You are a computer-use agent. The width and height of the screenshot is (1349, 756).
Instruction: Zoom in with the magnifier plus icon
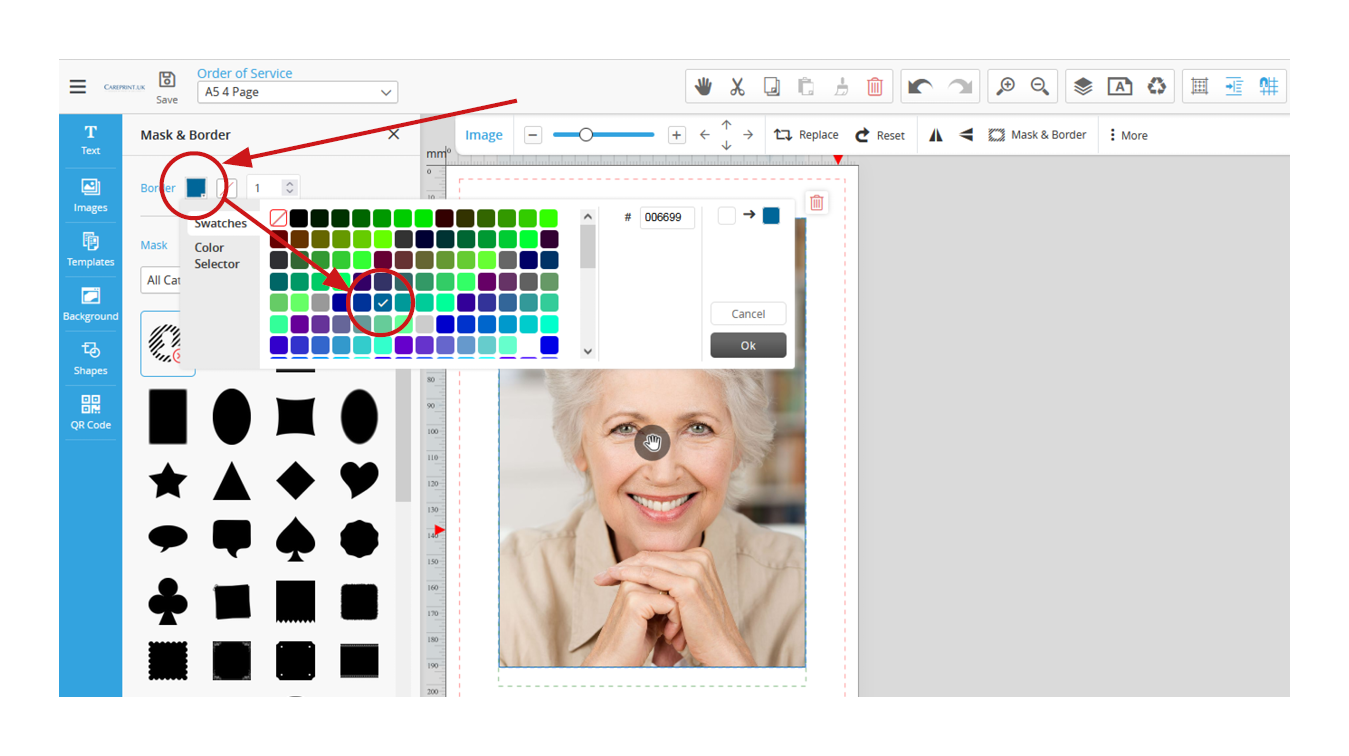[1005, 87]
